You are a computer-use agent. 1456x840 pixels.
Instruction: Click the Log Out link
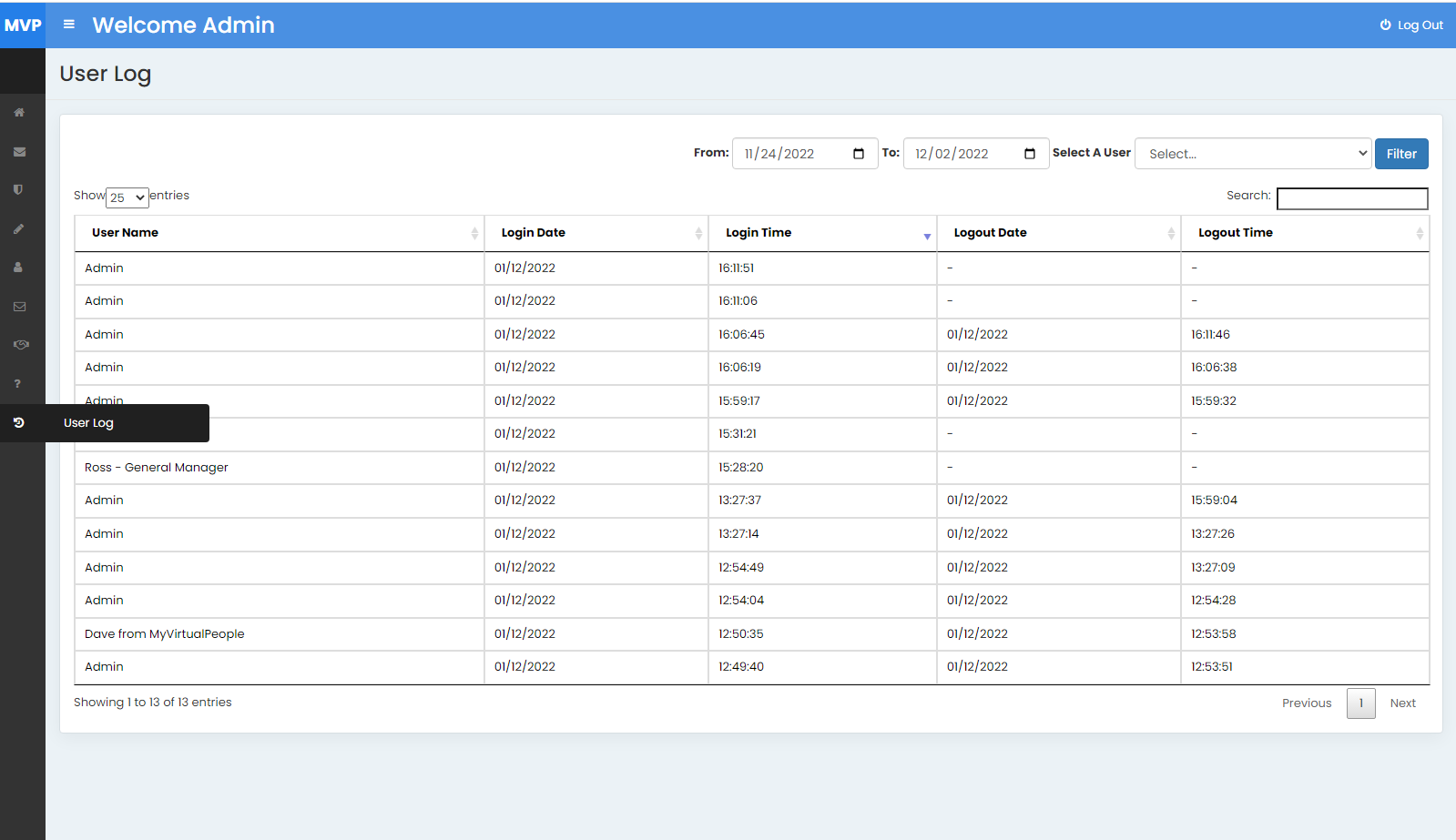tap(1411, 25)
